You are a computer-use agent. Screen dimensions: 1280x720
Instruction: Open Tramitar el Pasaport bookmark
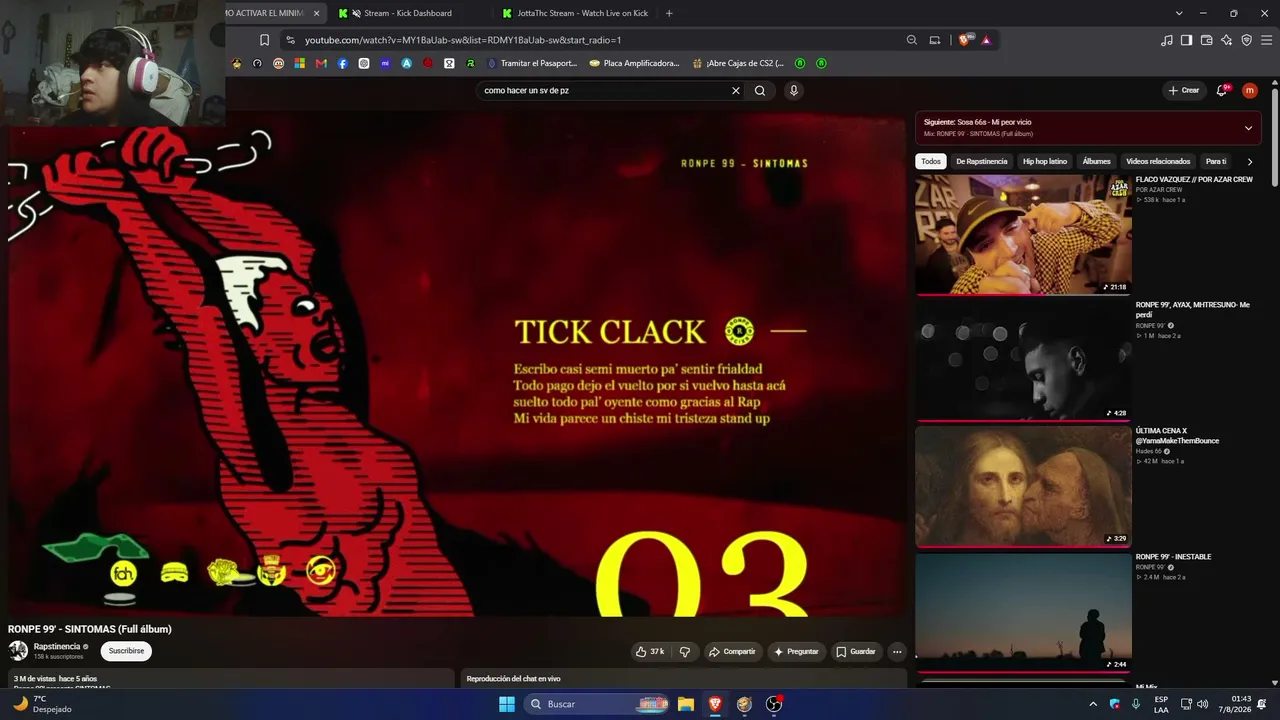click(x=532, y=63)
